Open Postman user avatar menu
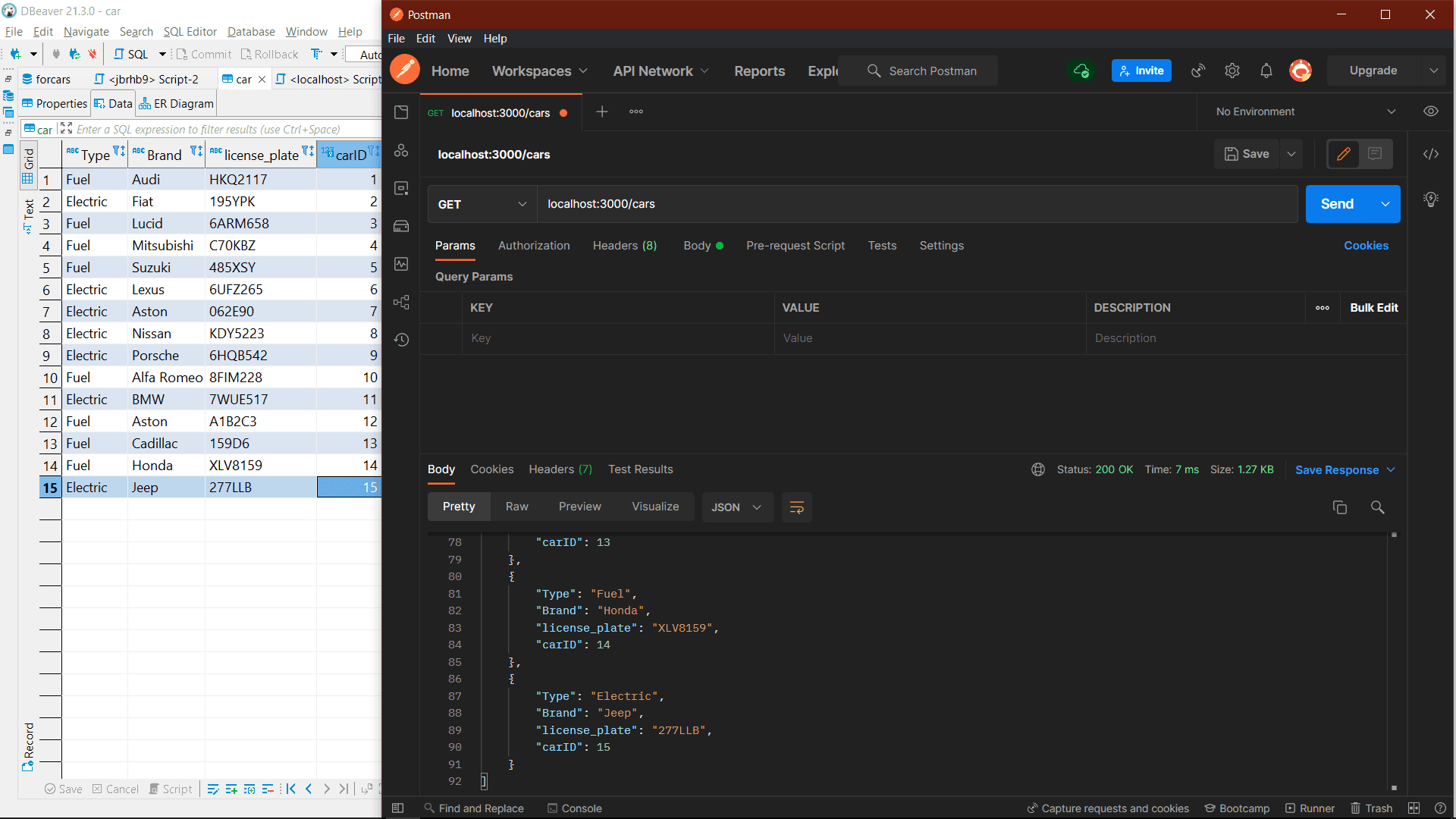The height and width of the screenshot is (819, 1456). pyautogui.click(x=1301, y=71)
